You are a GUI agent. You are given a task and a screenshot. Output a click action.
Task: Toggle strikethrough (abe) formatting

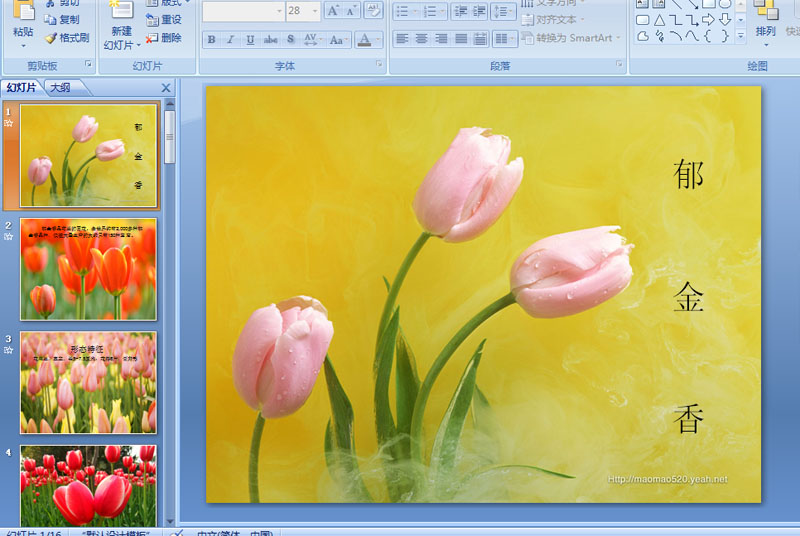pos(270,39)
